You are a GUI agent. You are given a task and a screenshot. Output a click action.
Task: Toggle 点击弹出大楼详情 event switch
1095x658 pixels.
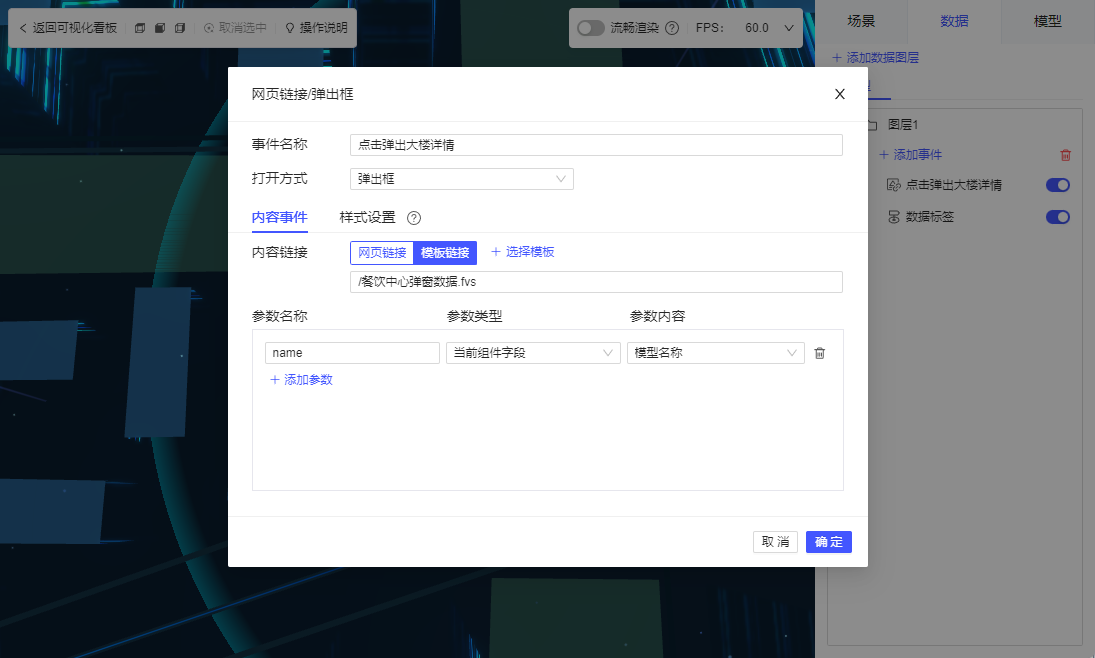[1057, 185]
